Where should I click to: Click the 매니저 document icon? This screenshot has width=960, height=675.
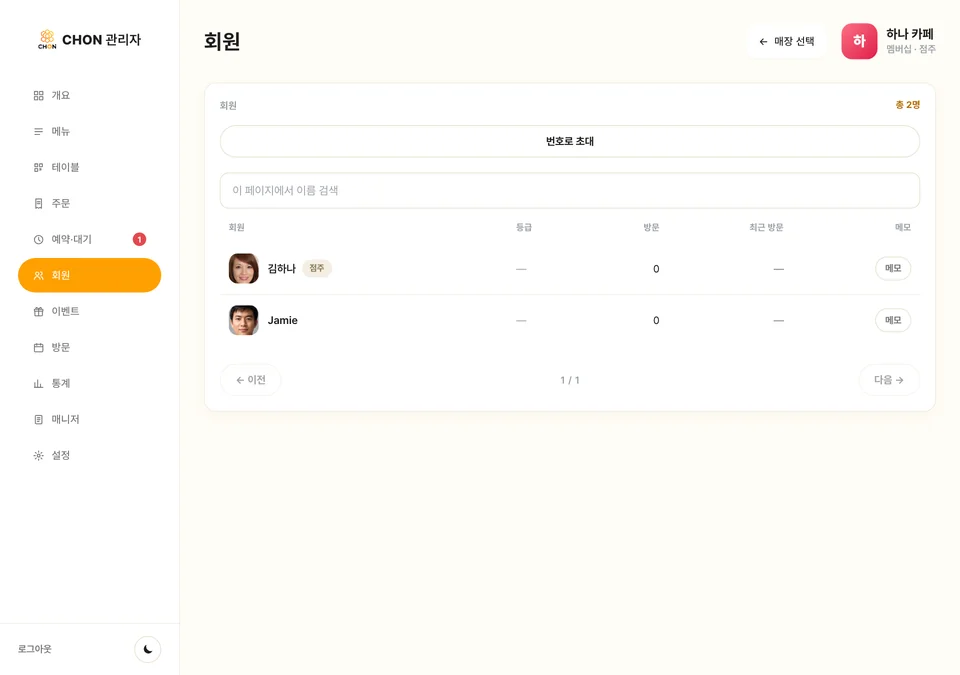[x=39, y=420]
